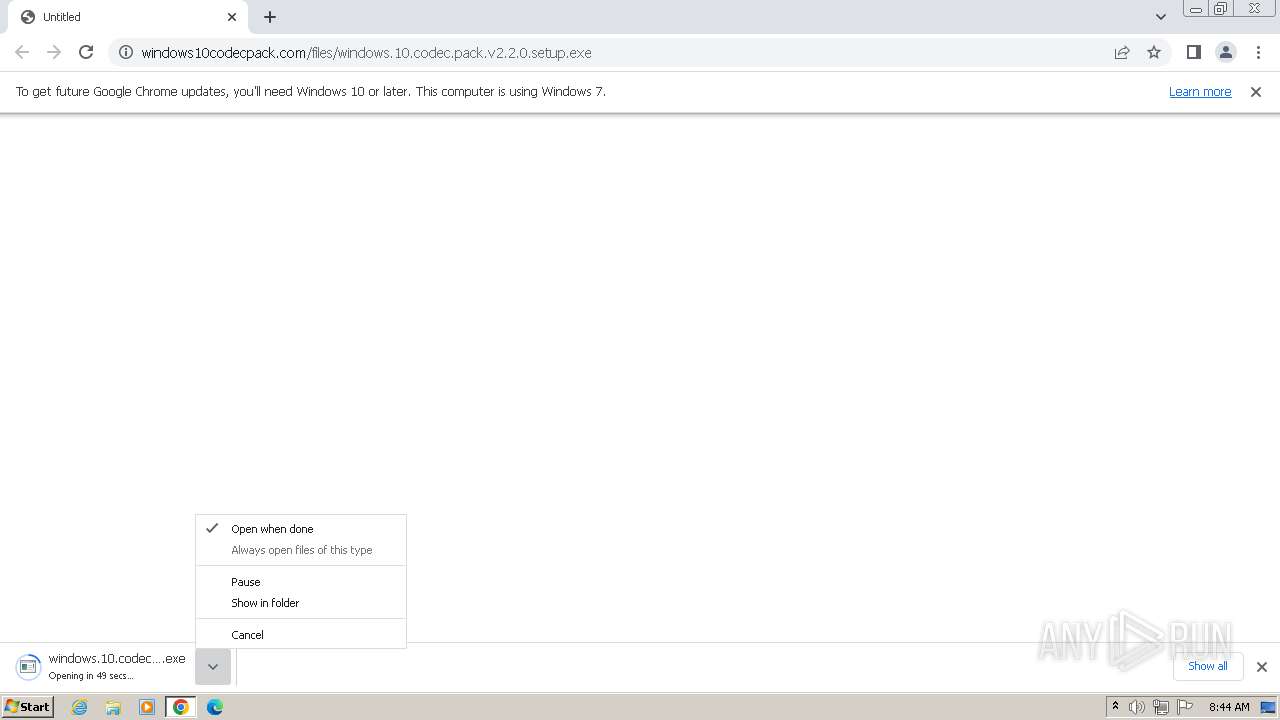Screen dimensions: 1280x720
Task: View site information icon in address bar
Action: pyautogui.click(x=126, y=52)
